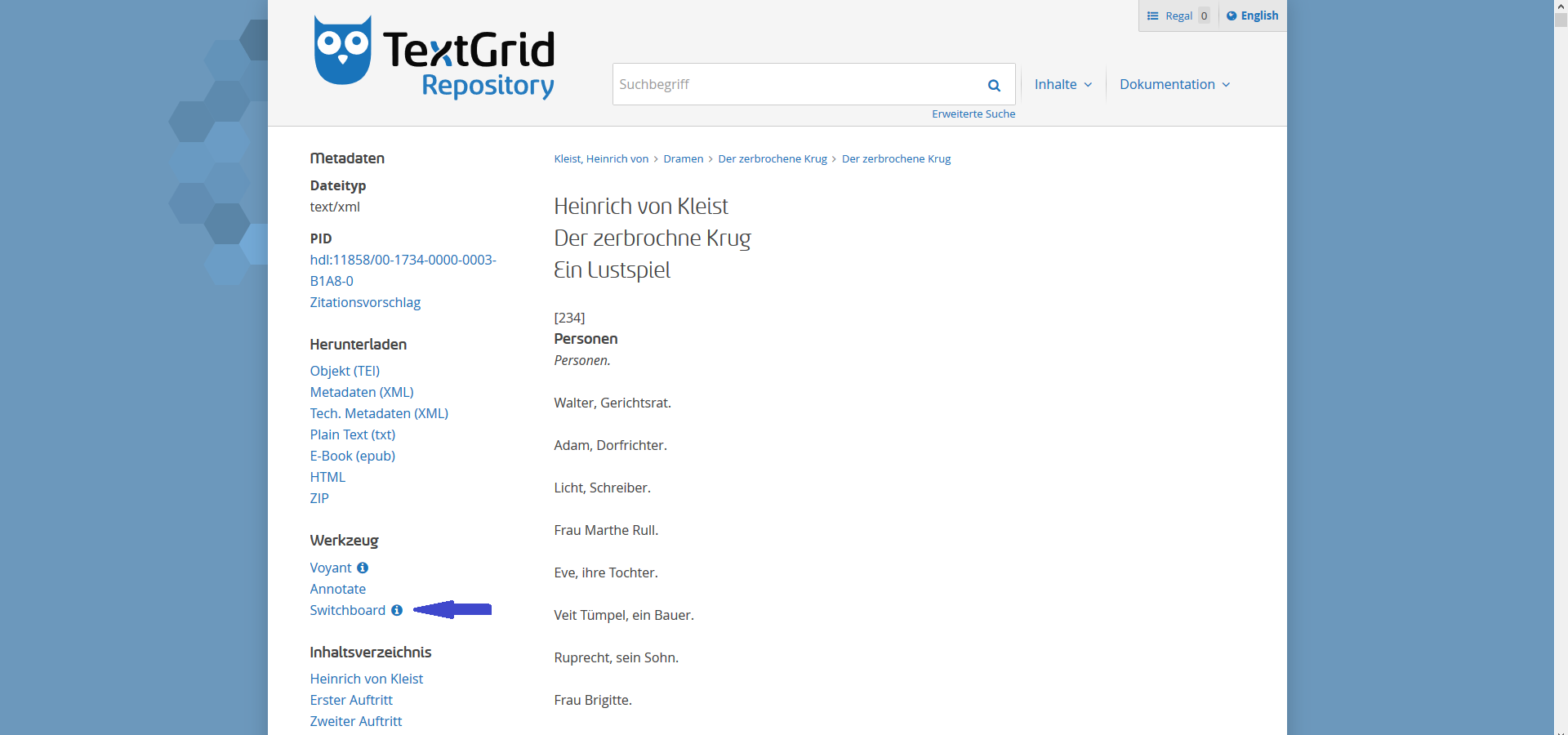This screenshot has width=1568, height=735.
Task: Open the Zitationsvorschlag link
Action: [x=365, y=302]
